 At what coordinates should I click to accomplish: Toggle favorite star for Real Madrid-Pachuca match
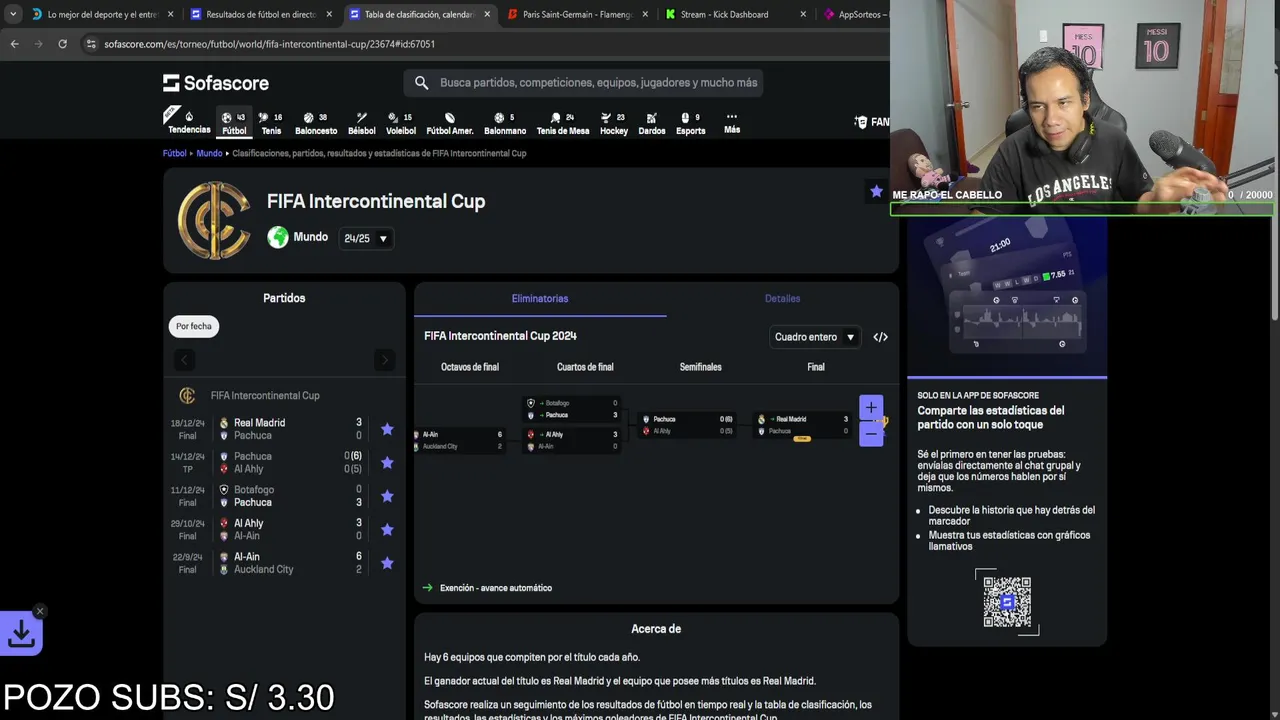click(387, 429)
